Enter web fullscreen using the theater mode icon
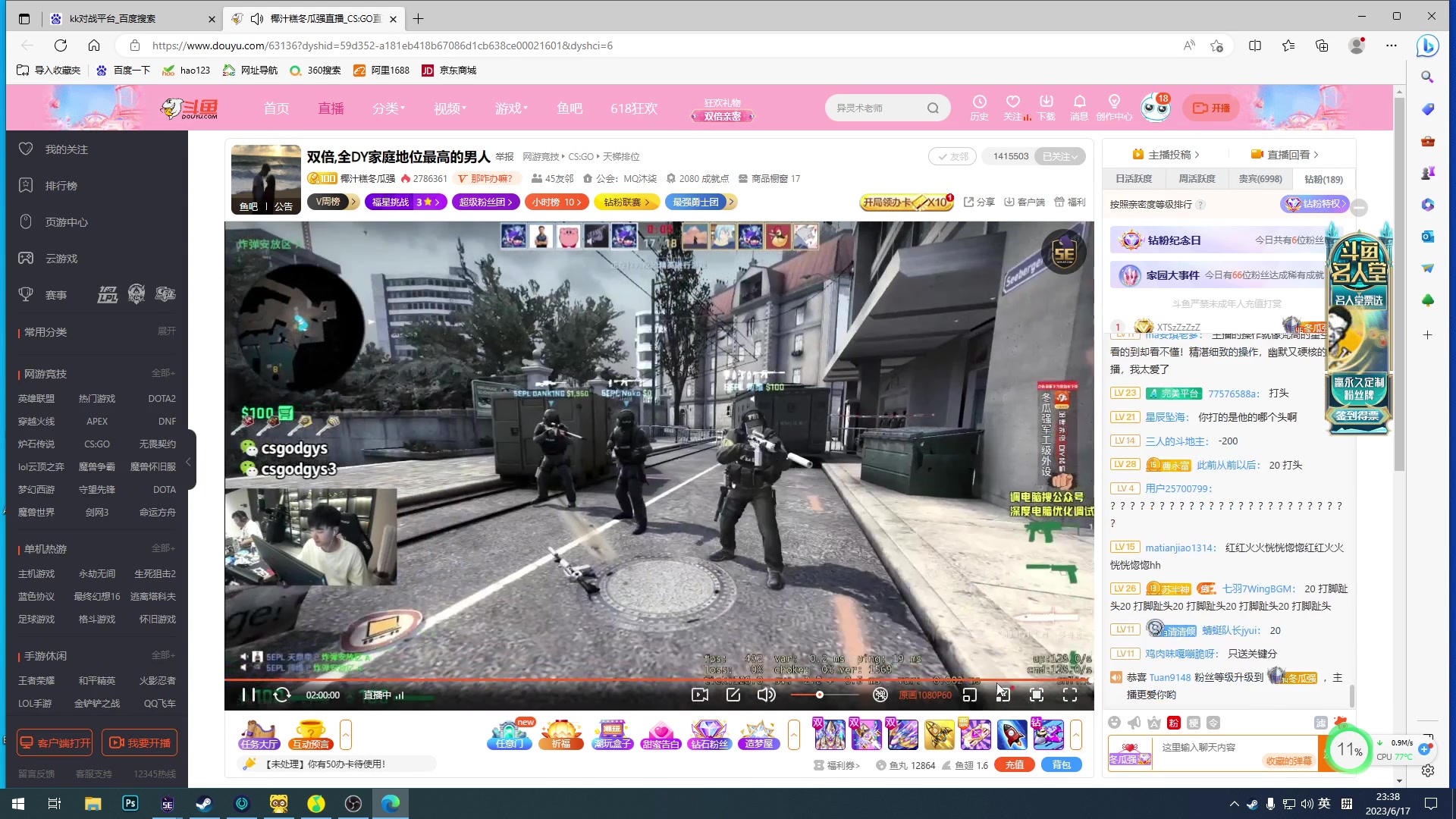1456x819 pixels. pyautogui.click(x=1037, y=695)
